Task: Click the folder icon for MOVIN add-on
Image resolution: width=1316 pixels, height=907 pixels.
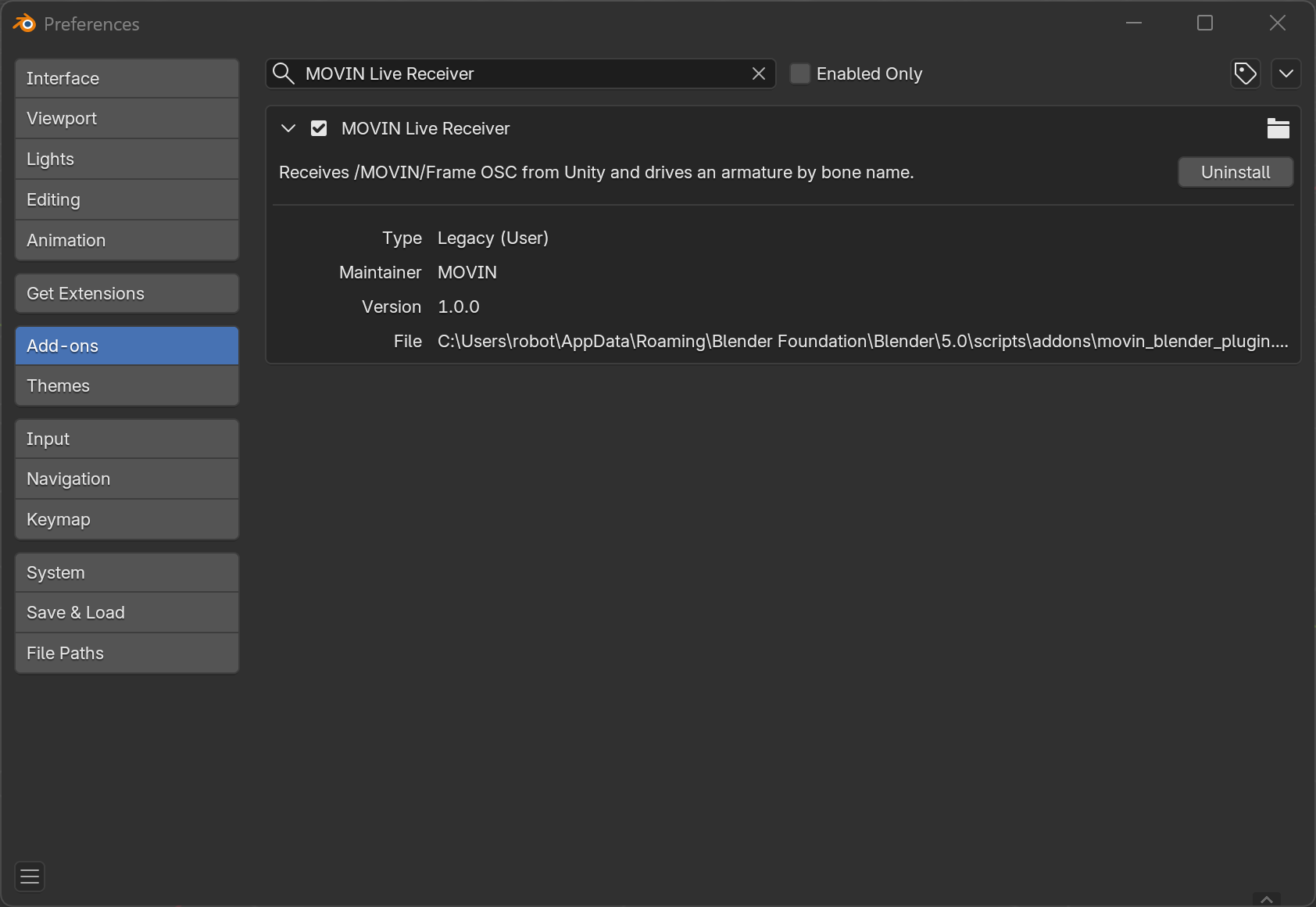Action: click(1278, 128)
